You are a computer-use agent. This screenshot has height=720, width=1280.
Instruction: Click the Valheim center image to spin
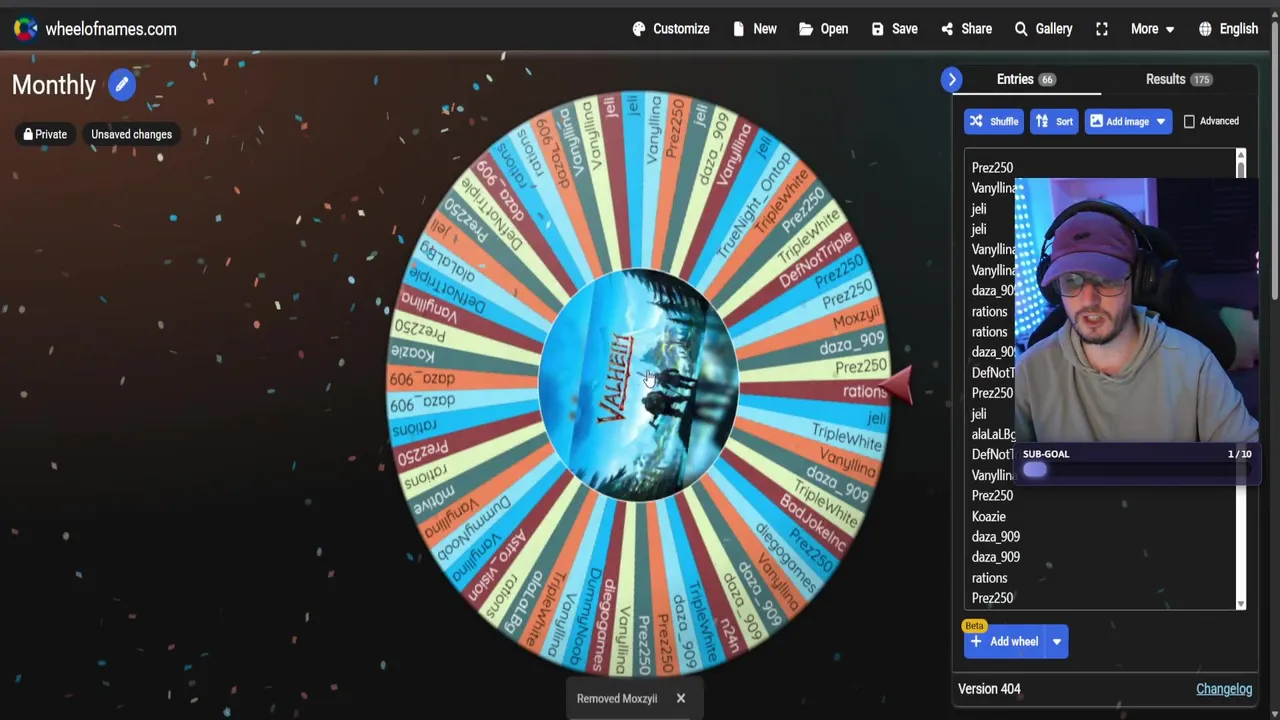(x=638, y=385)
